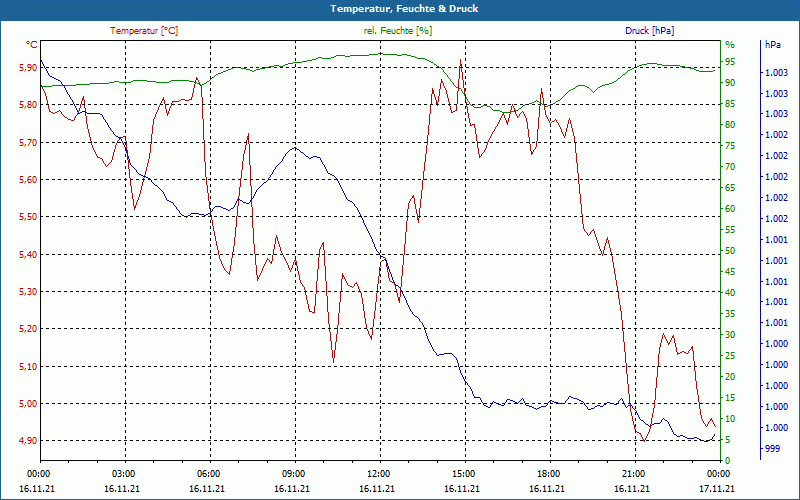Click the green "25" humidity axis value
Viewport: 800px width, 500px height.
[x=730, y=356]
